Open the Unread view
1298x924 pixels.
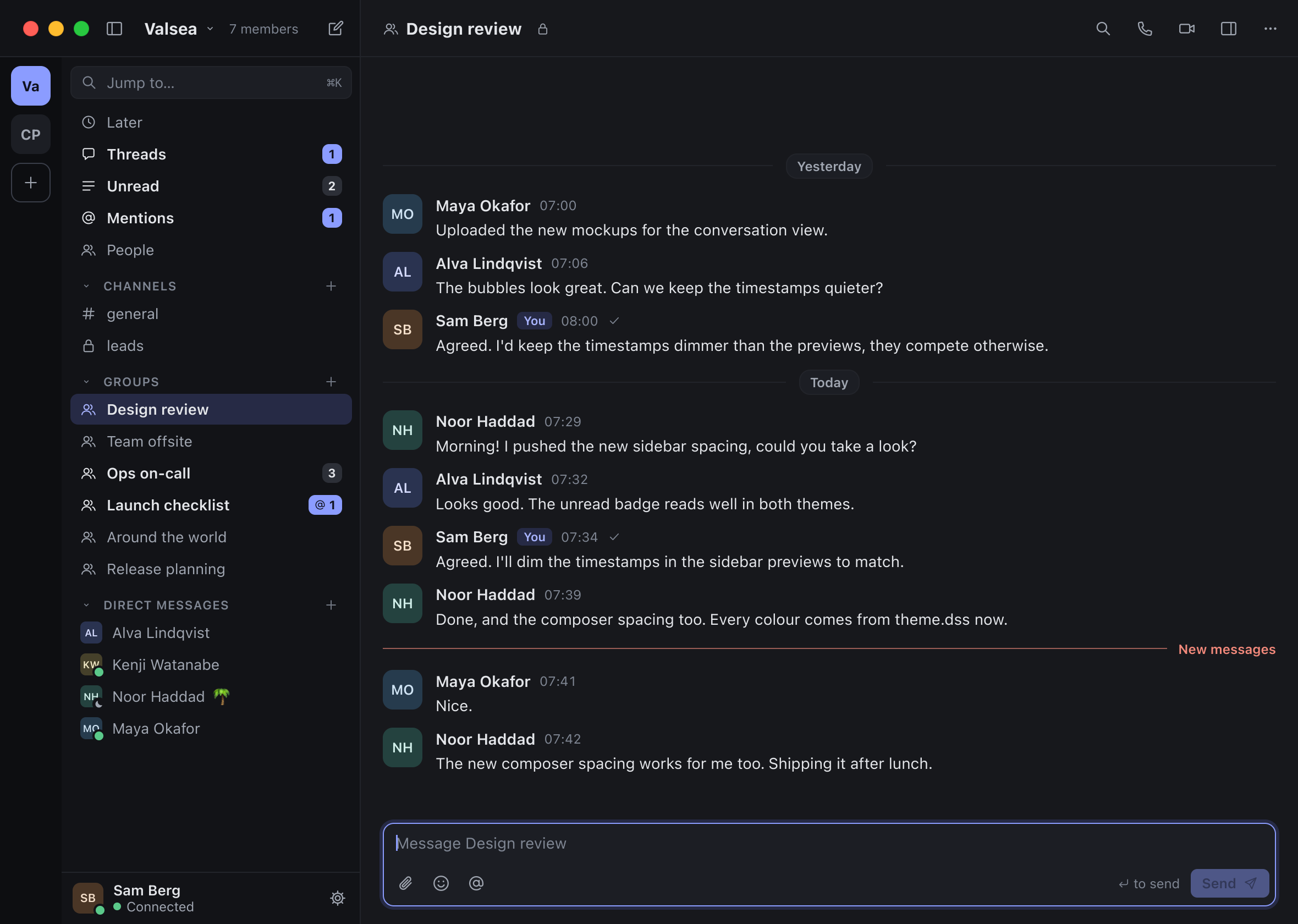[x=211, y=186]
